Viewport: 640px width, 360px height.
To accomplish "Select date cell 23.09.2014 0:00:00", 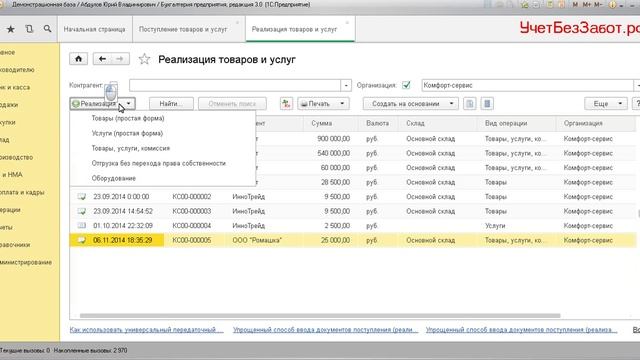I will (121, 197).
